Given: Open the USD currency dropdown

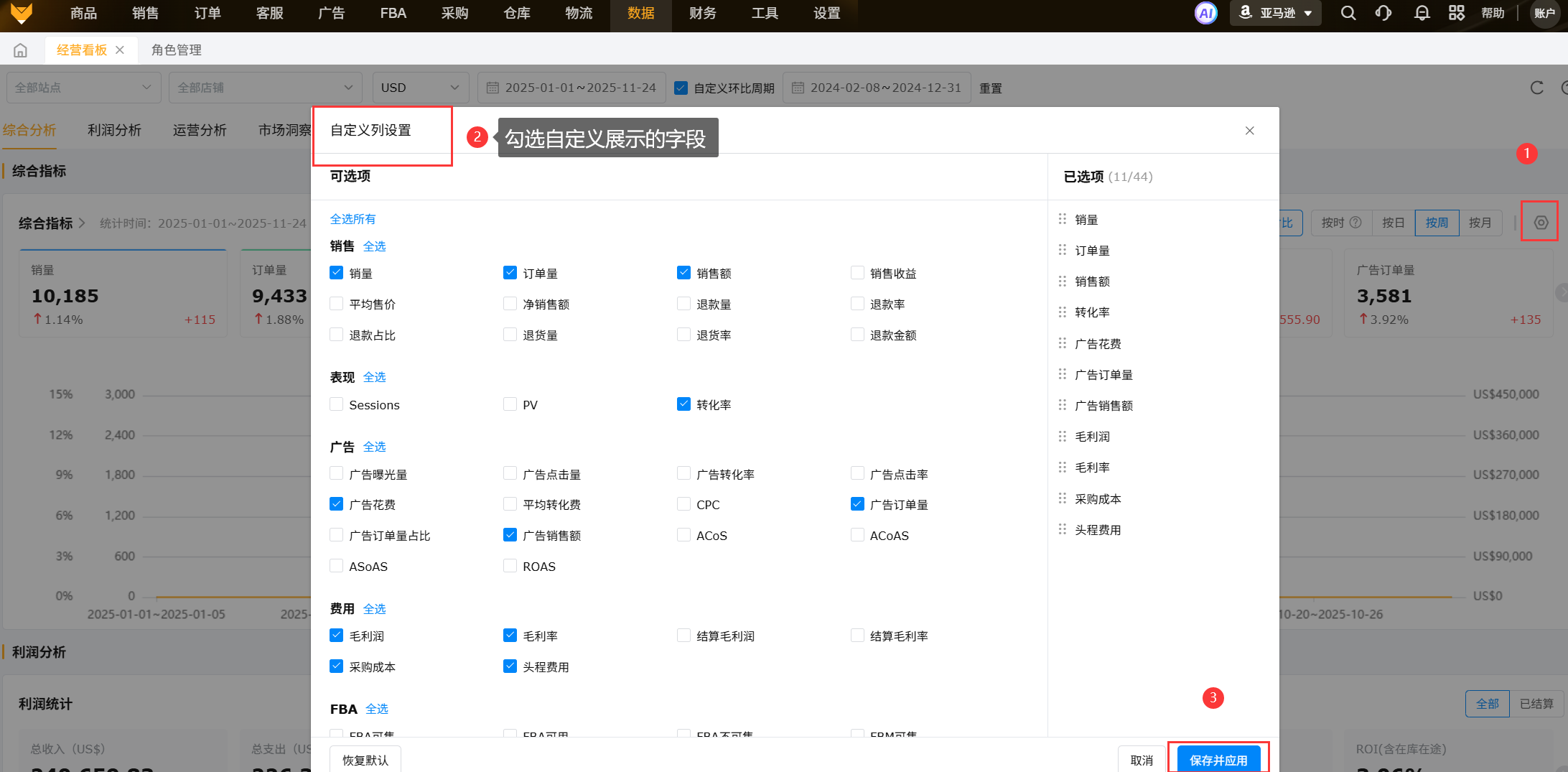Looking at the screenshot, I should coord(420,88).
